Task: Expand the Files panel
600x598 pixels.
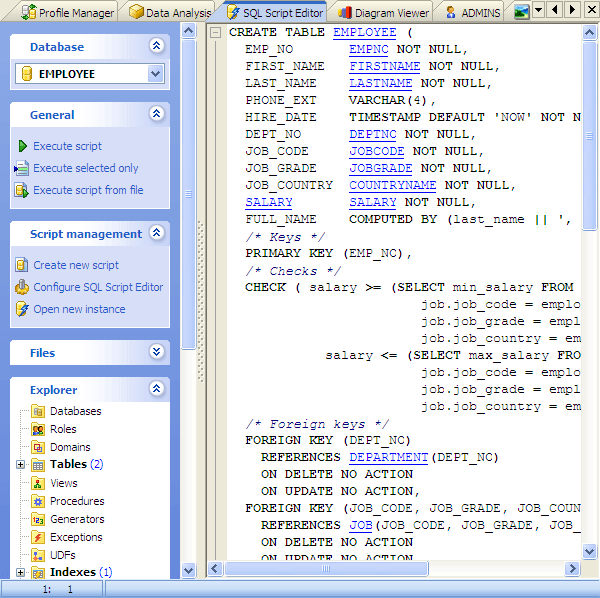Action: point(157,352)
